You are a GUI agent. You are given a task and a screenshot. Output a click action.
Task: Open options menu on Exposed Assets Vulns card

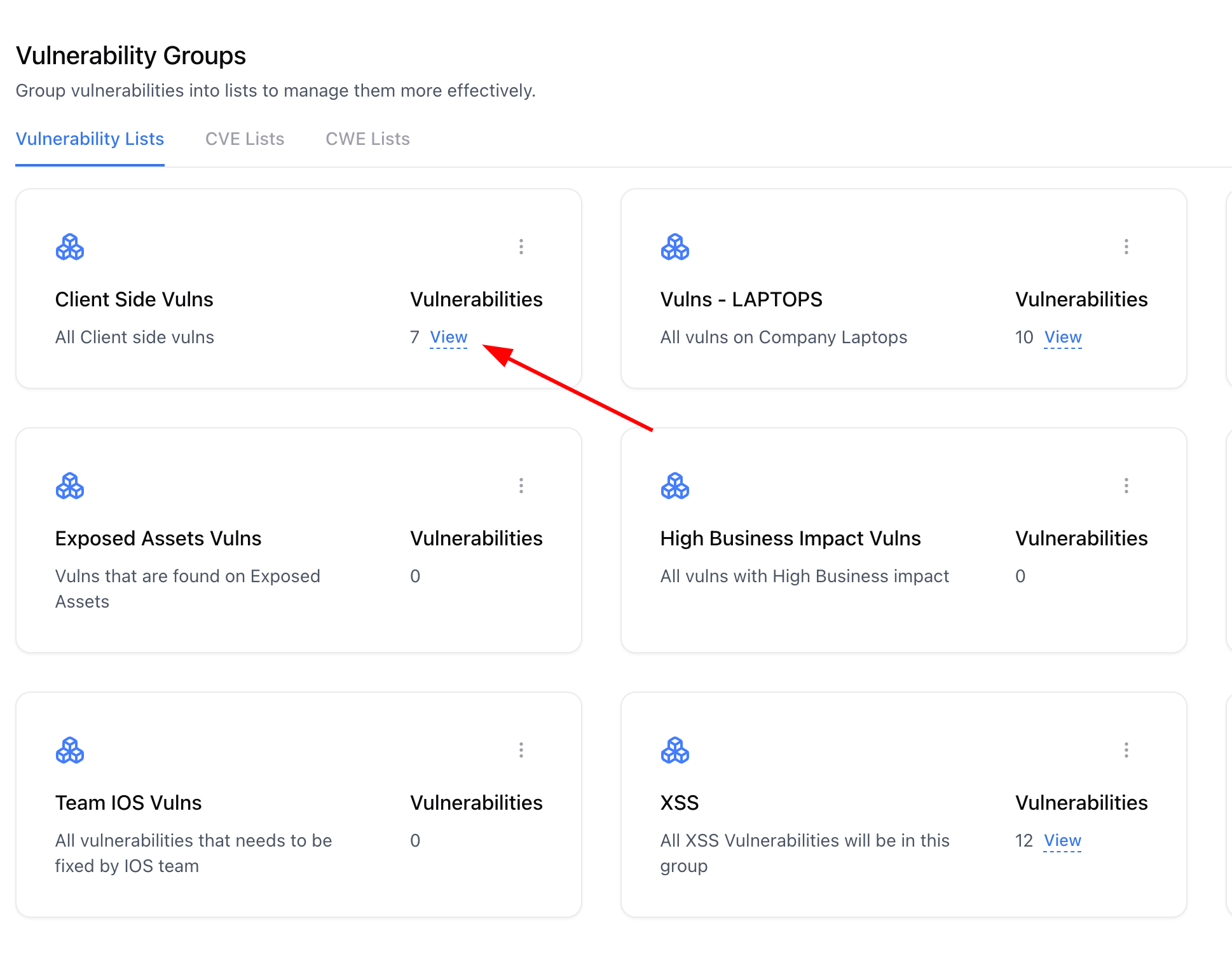tap(521, 486)
